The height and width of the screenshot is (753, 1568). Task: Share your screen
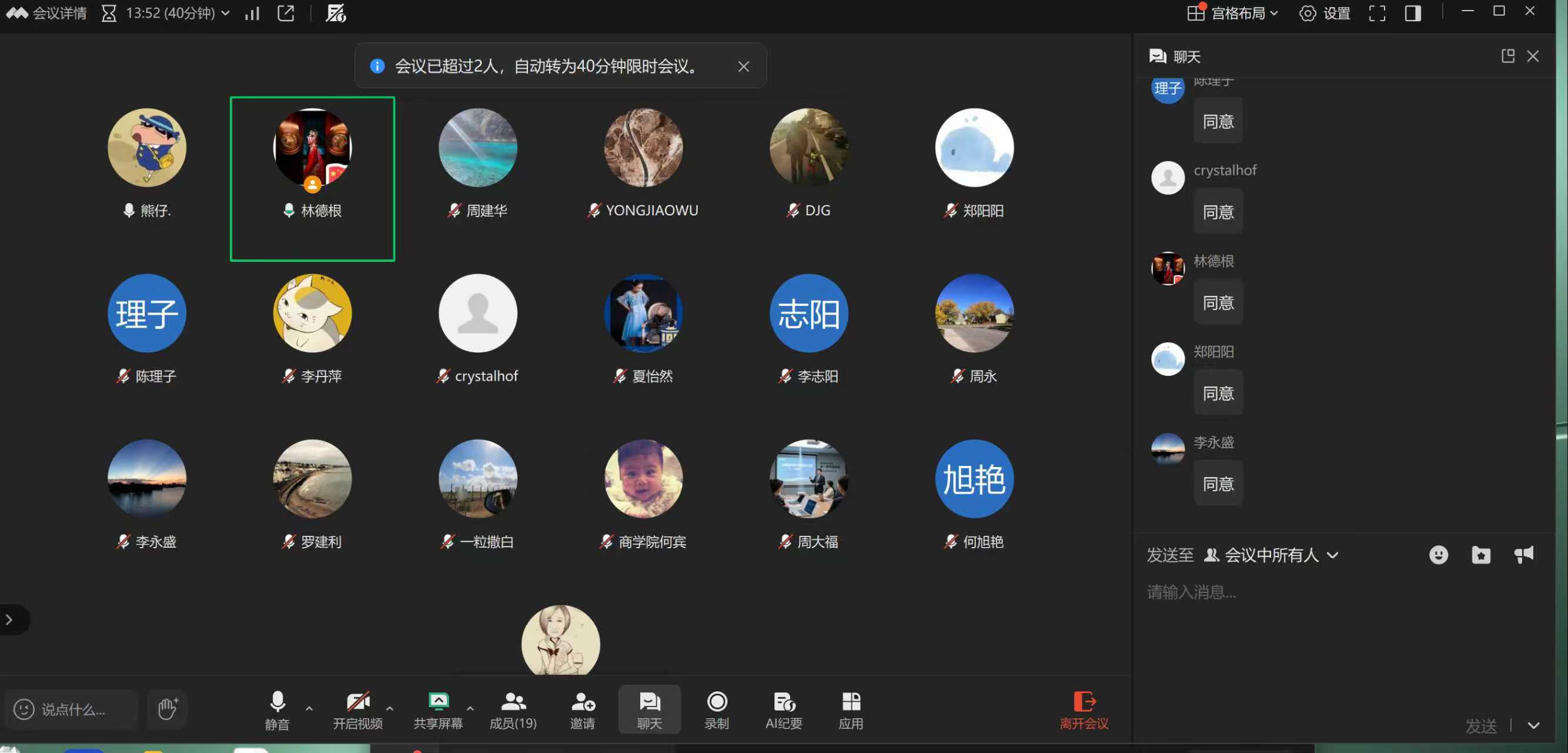click(x=438, y=709)
